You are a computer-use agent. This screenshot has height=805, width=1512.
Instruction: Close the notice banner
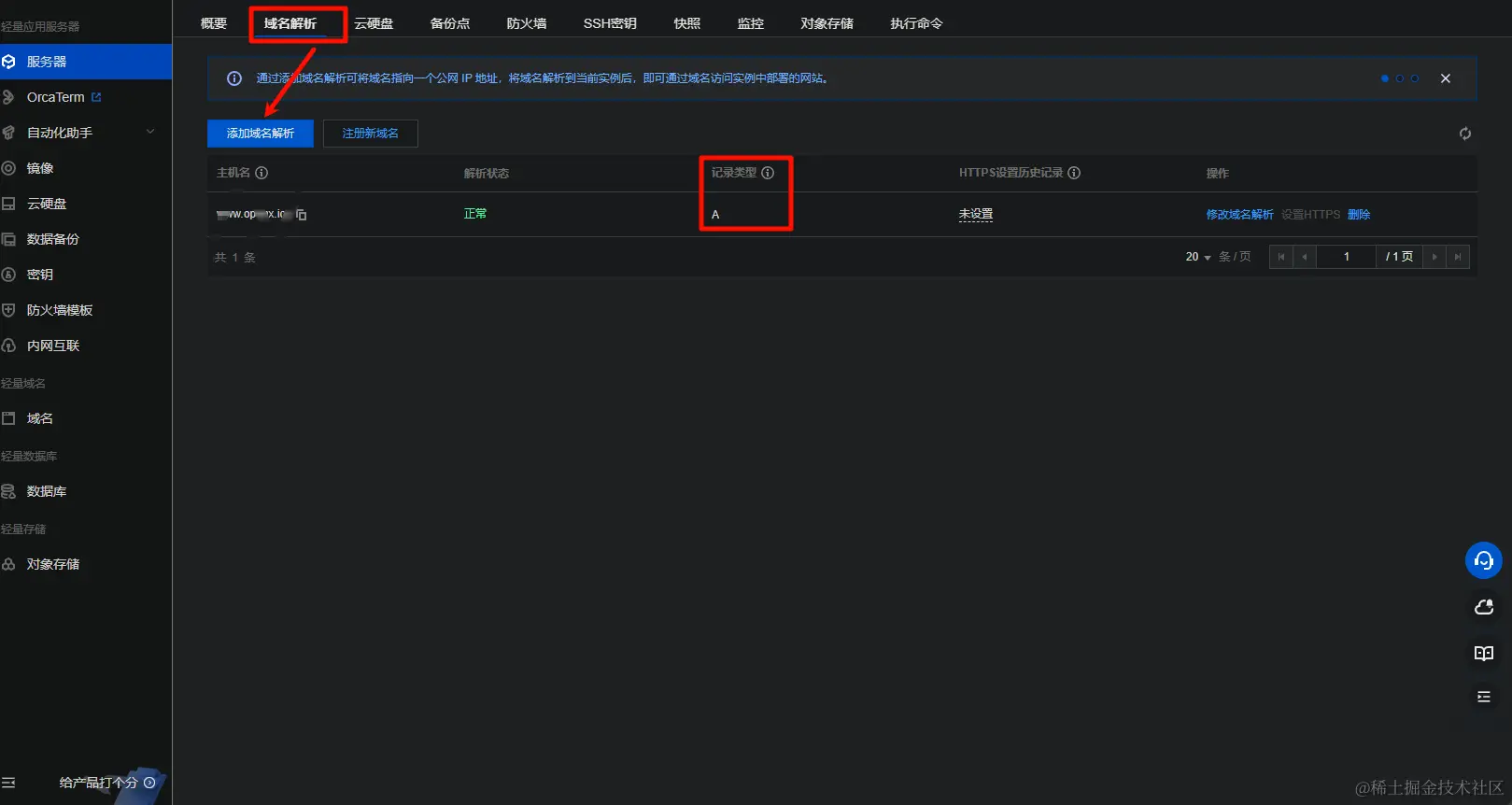tap(1446, 78)
